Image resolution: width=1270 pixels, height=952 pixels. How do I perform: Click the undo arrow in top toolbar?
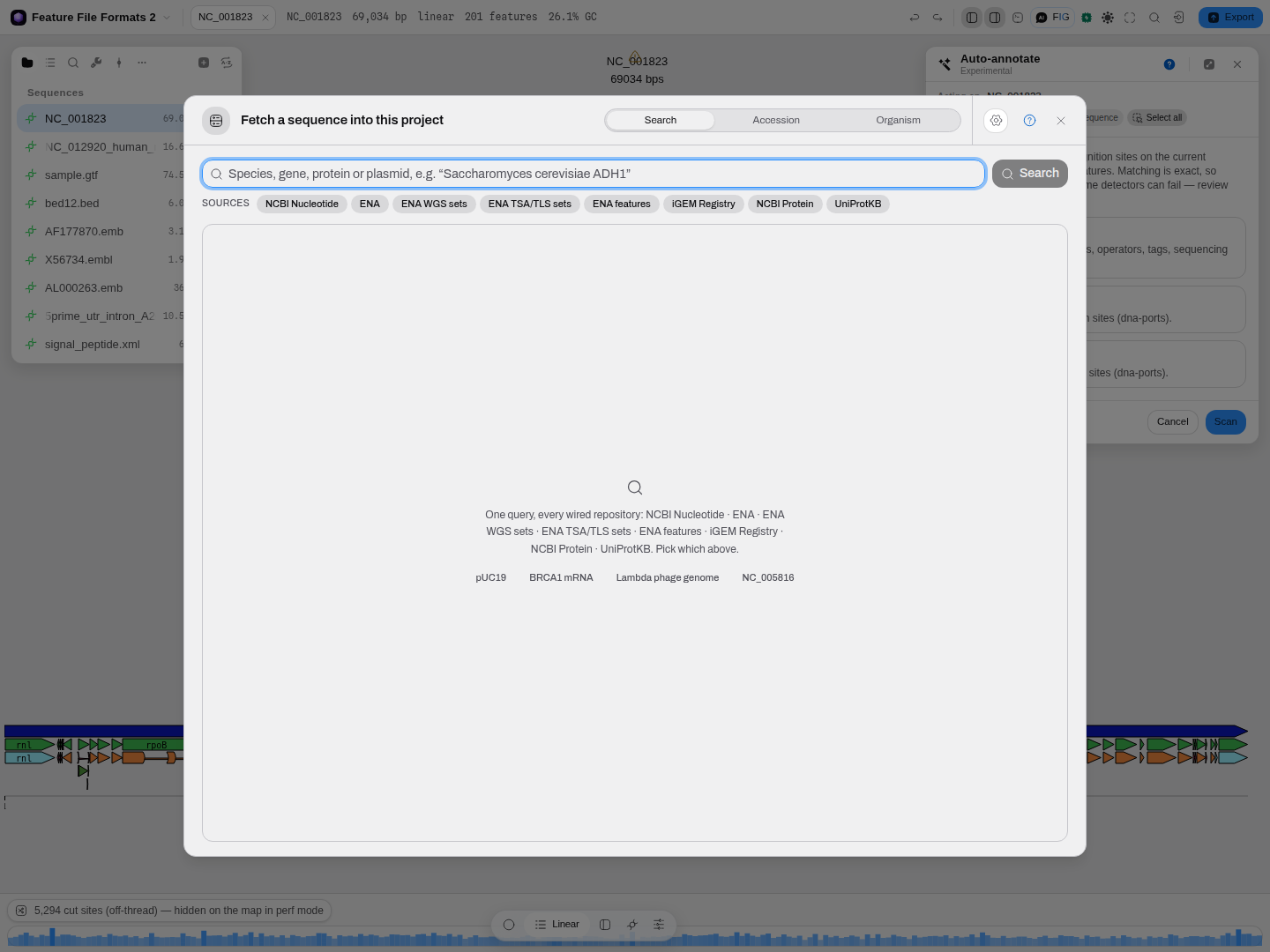[x=915, y=18]
